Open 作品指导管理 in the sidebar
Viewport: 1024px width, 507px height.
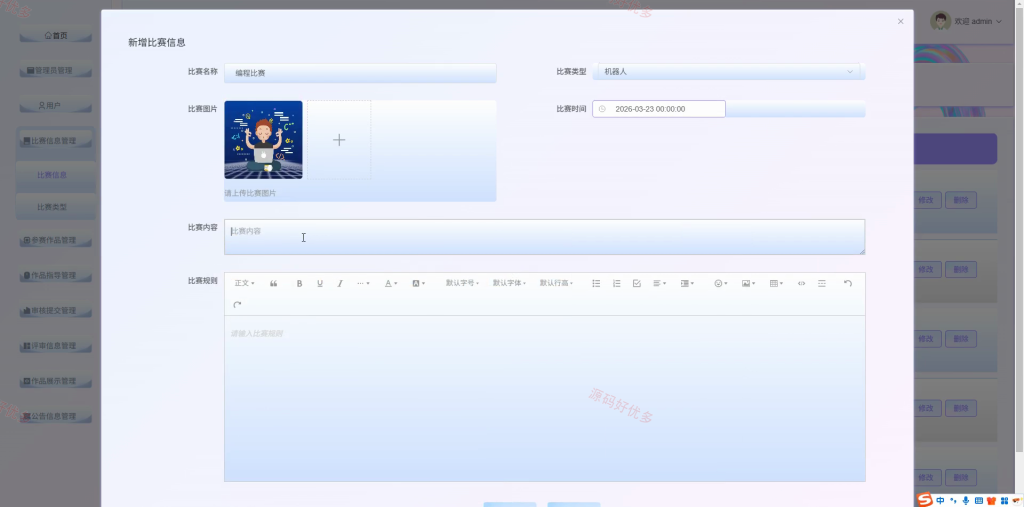coord(56,276)
